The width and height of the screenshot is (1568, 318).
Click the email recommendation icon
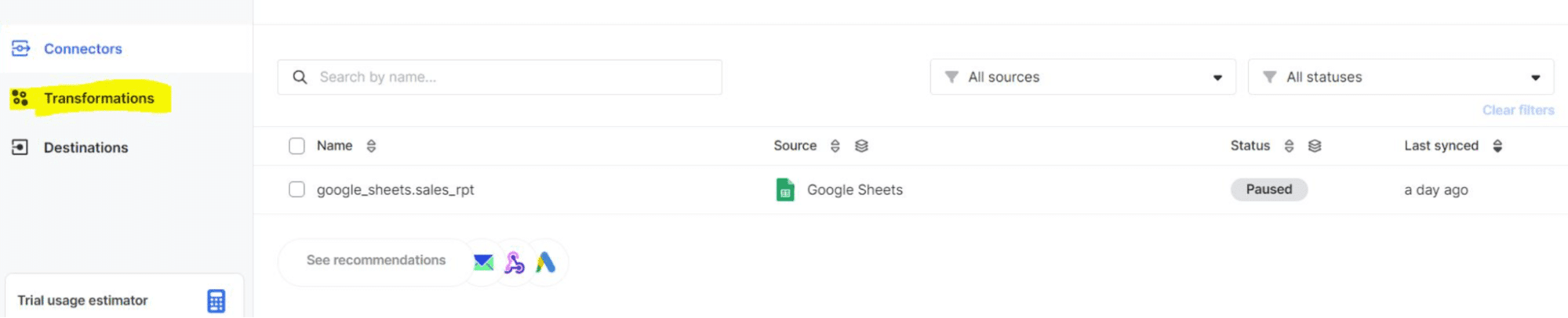484,262
